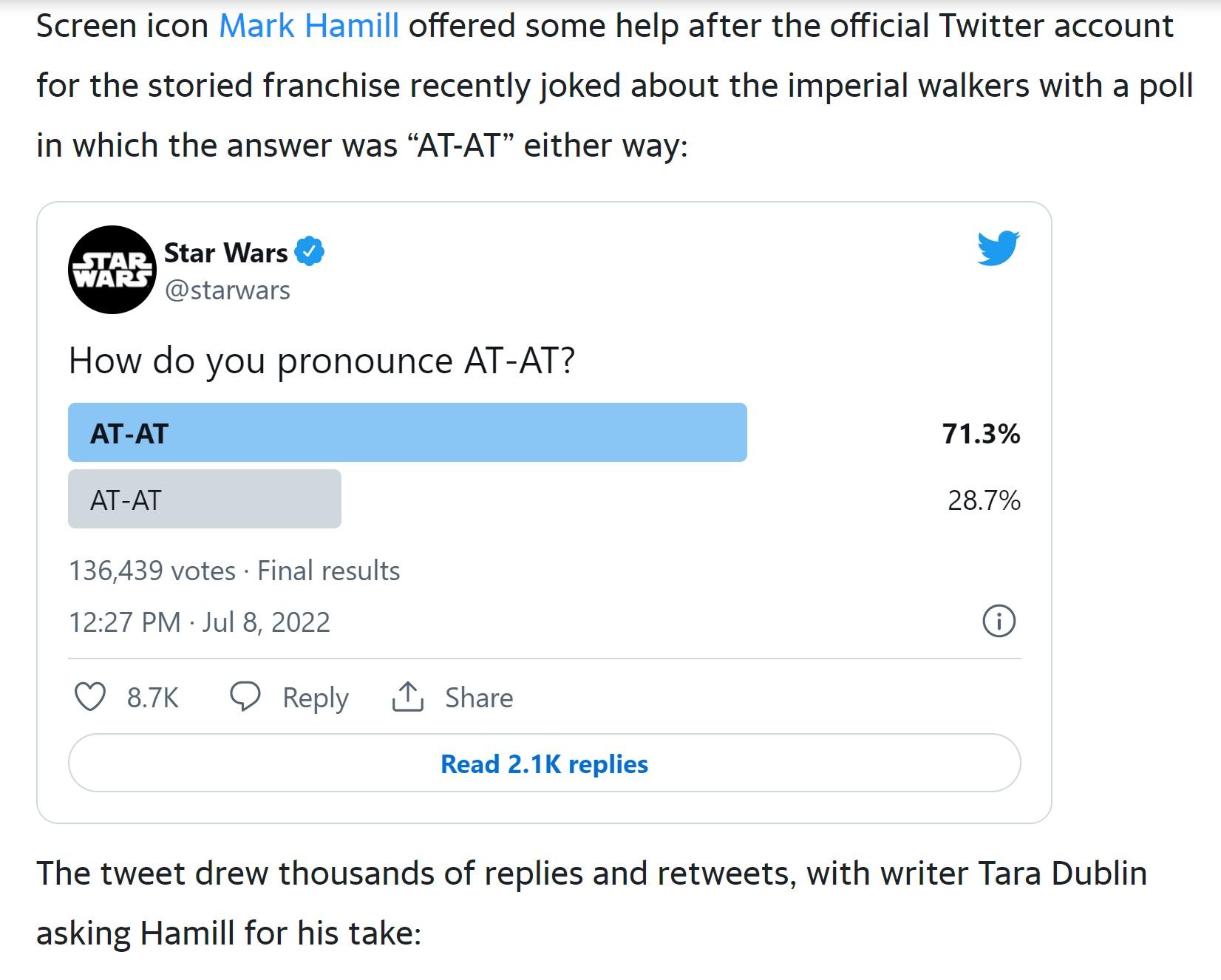Open the Mark Hamill hyperlink

click(x=308, y=24)
